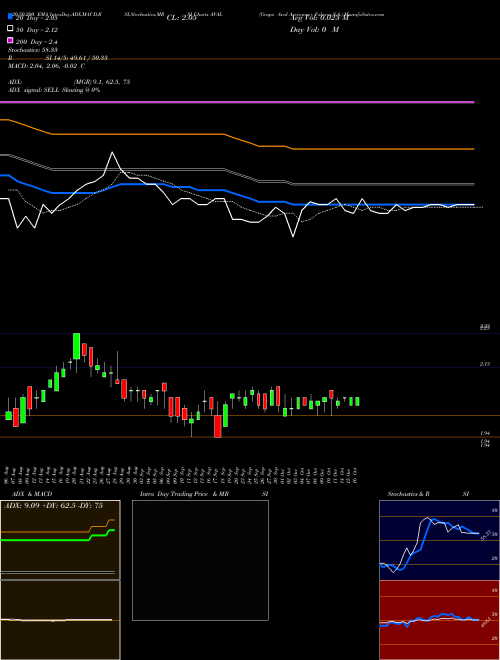Click the 'Day Vol: 0 M' label
Image resolution: width=500 pixels, height=660 pixels.
pyautogui.click(x=314, y=30)
